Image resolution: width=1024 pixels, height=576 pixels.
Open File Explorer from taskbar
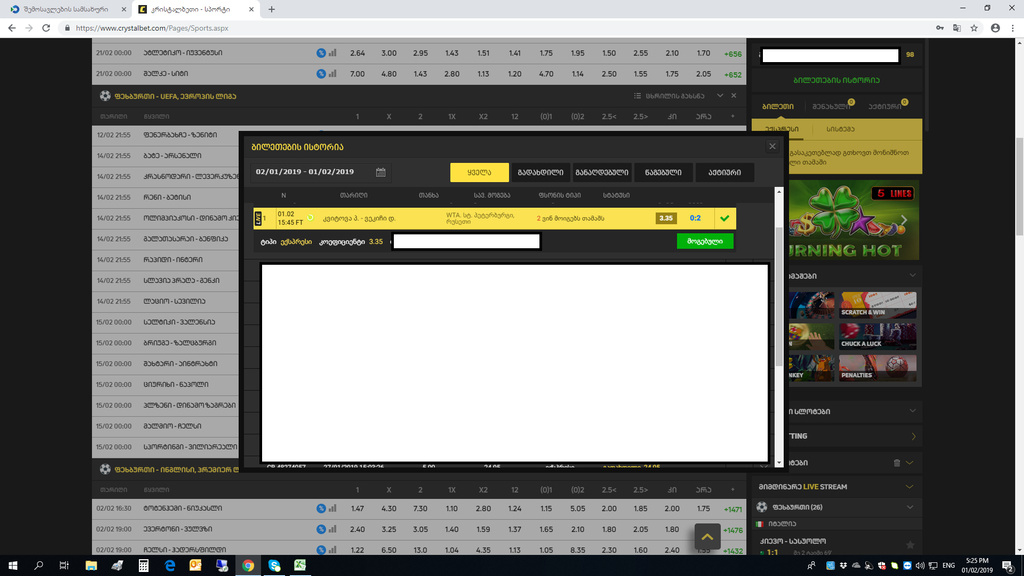91,566
